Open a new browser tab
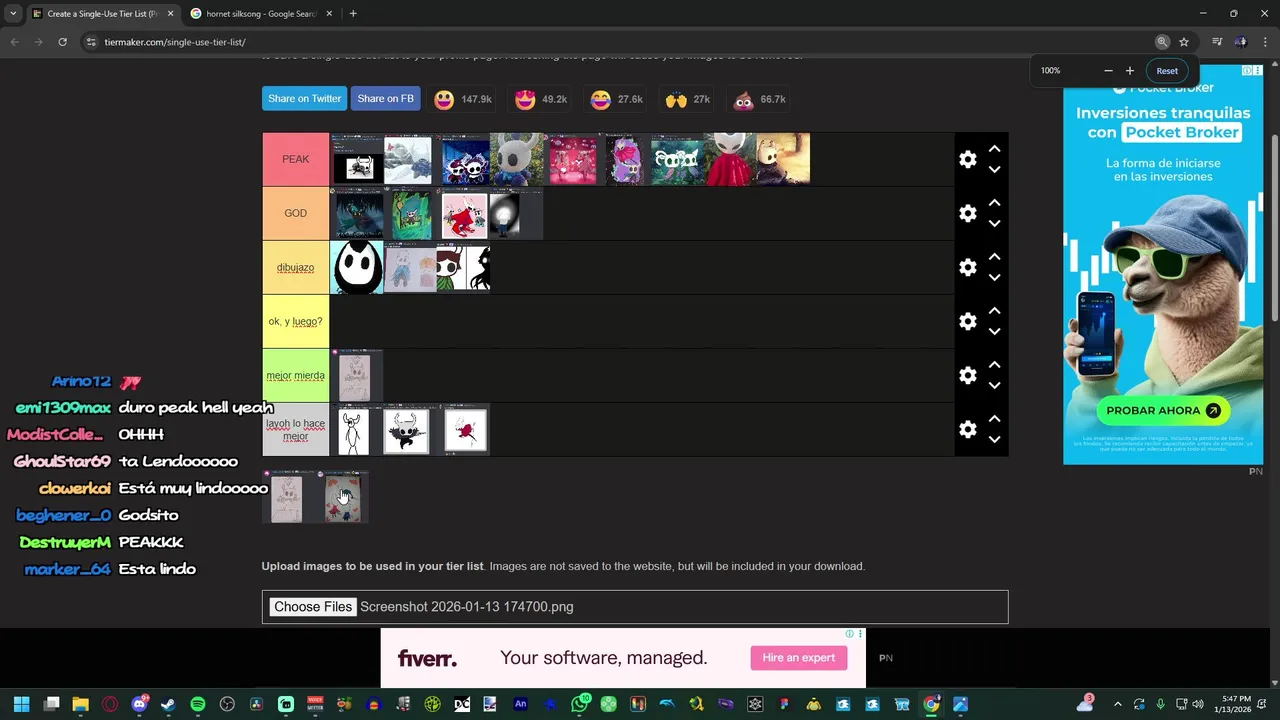The height and width of the screenshot is (720, 1280). pos(353,14)
